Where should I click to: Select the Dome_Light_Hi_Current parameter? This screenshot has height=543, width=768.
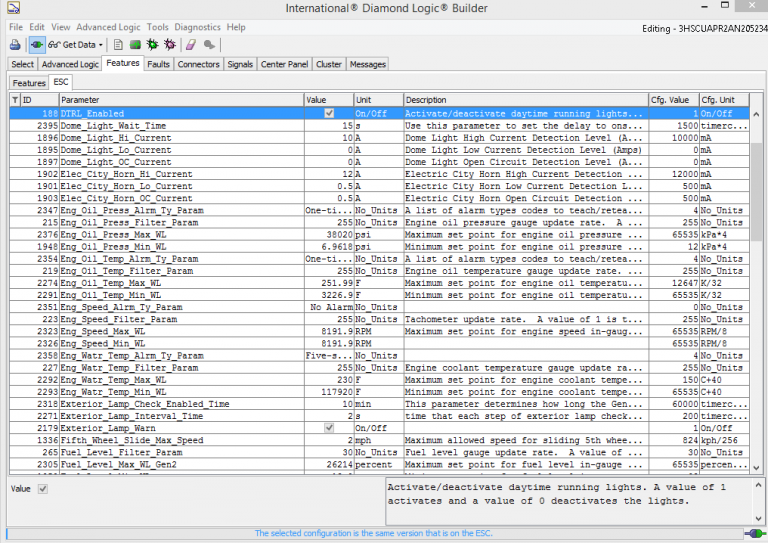coord(116,138)
